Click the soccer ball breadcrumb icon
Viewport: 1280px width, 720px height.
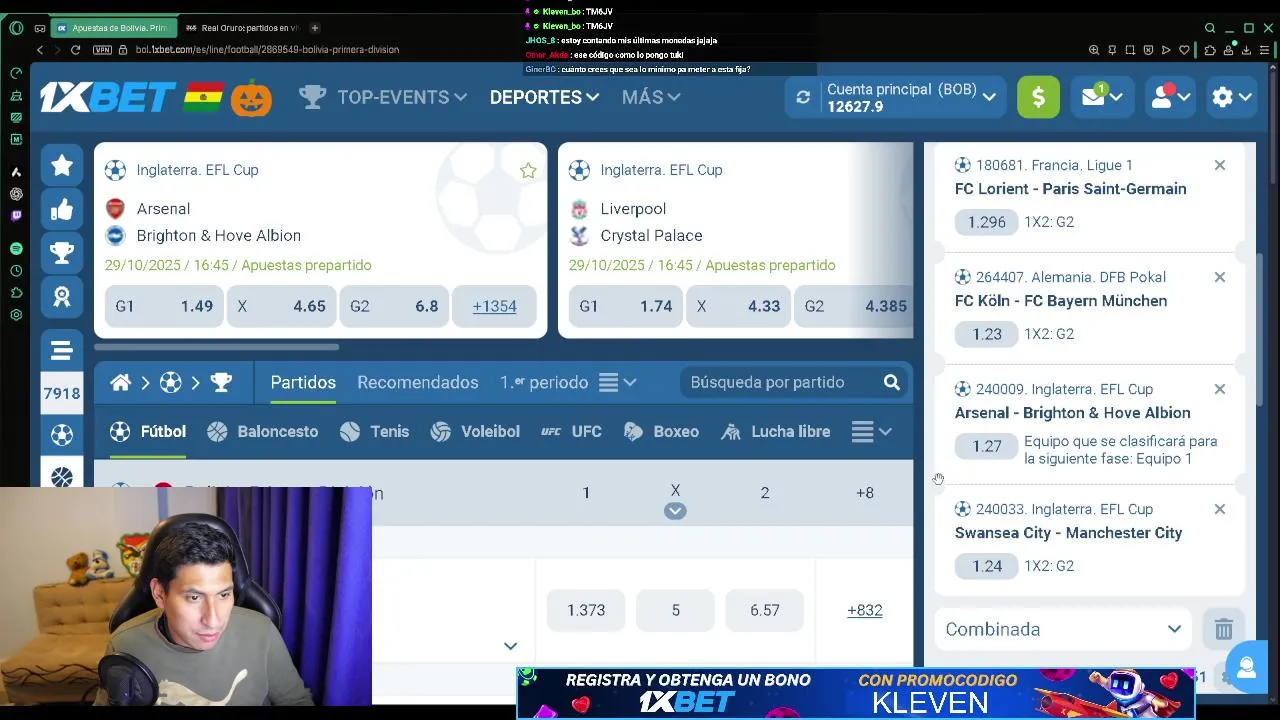171,382
